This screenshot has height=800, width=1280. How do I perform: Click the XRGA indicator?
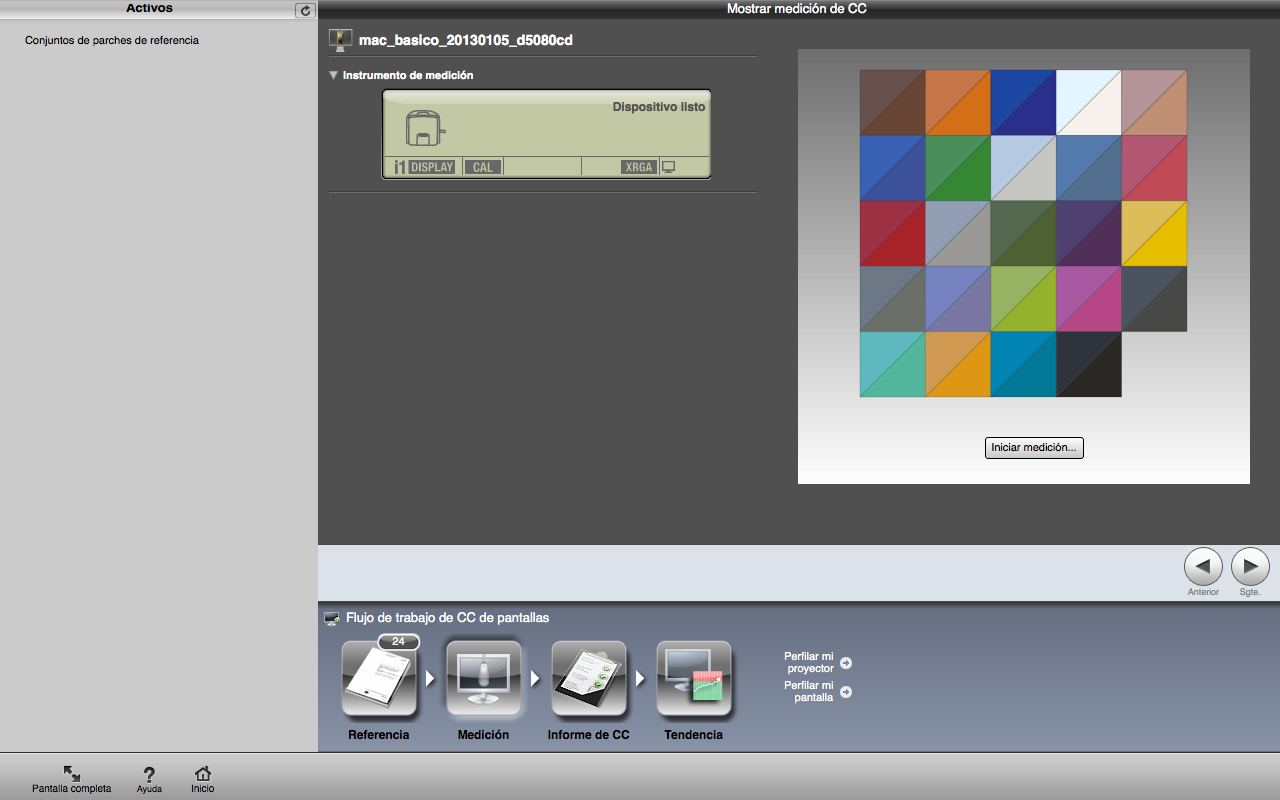coord(638,167)
